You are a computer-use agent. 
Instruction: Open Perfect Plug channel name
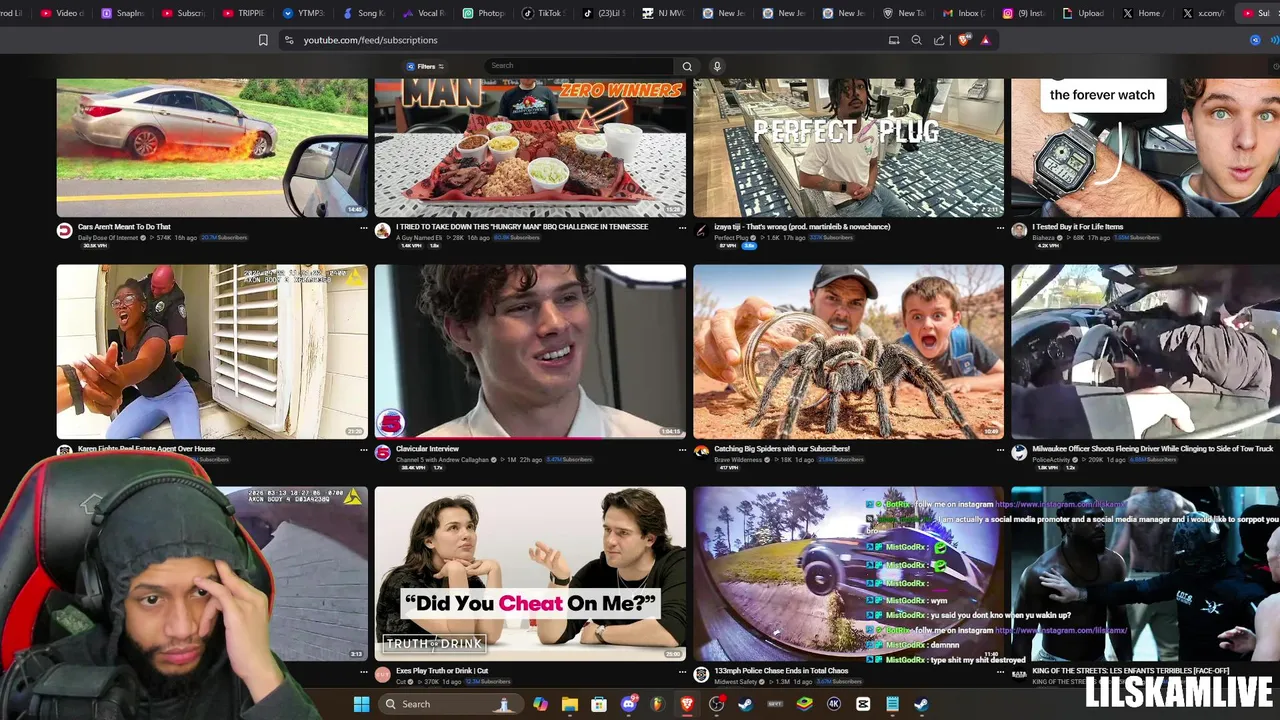[x=731, y=238]
